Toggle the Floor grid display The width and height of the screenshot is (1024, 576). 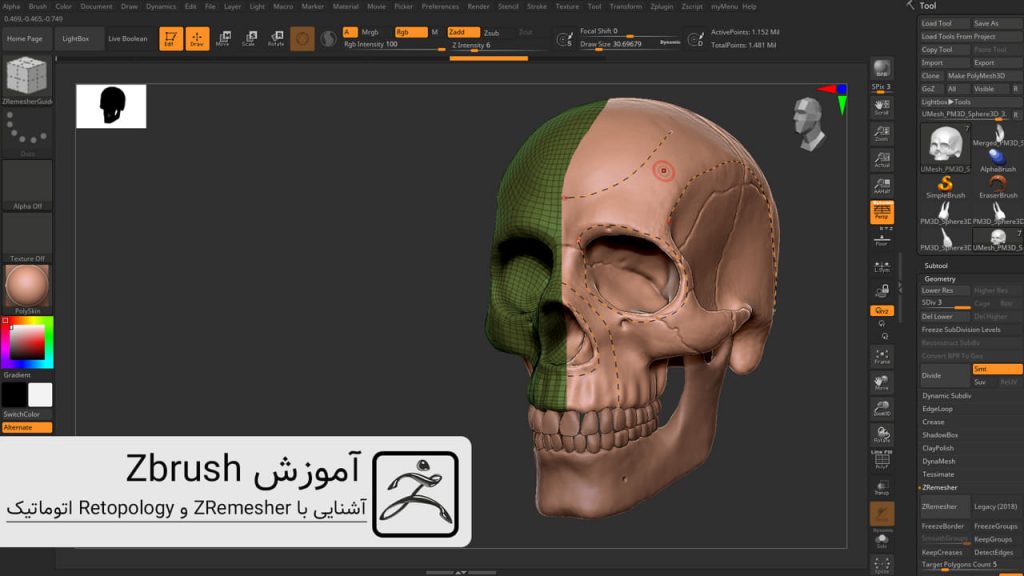pyautogui.click(x=882, y=238)
